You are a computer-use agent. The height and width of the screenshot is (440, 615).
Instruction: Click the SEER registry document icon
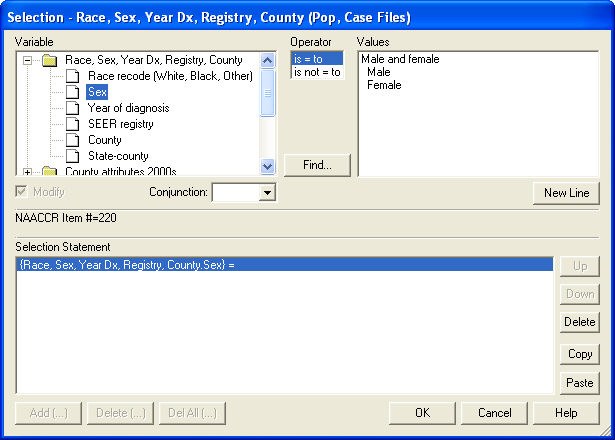[72, 124]
